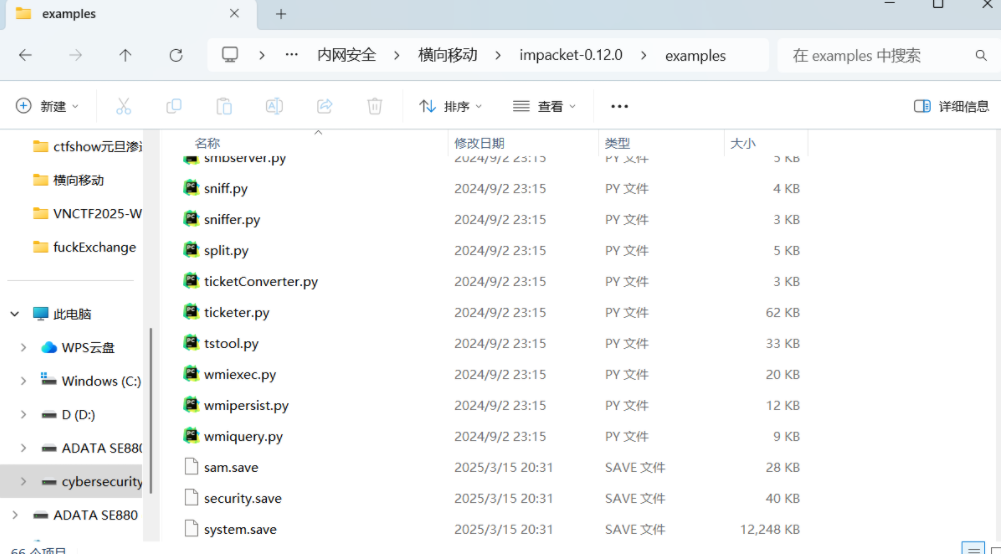The height and width of the screenshot is (560, 1001).
Task: Select the wmiexec.py file icon
Action: 191,374
